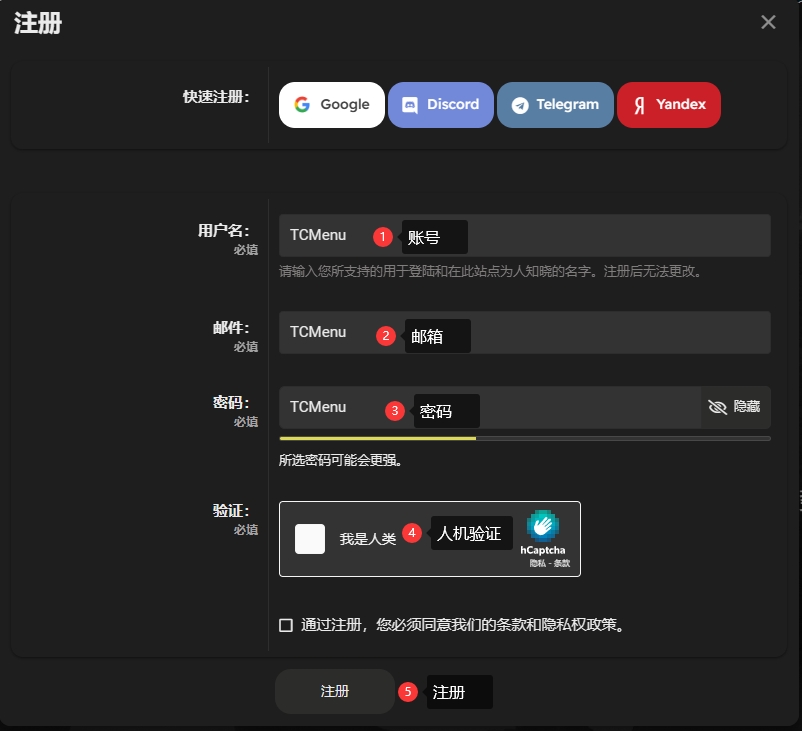Click red marker number 5
Image resolution: width=802 pixels, height=731 pixels.
pos(407,692)
